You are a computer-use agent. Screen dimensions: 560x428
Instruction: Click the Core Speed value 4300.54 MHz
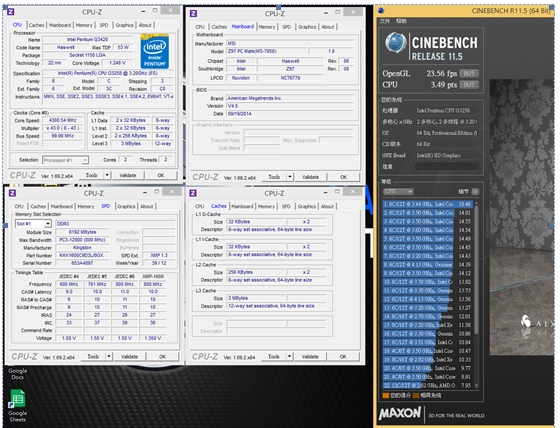(x=62, y=120)
